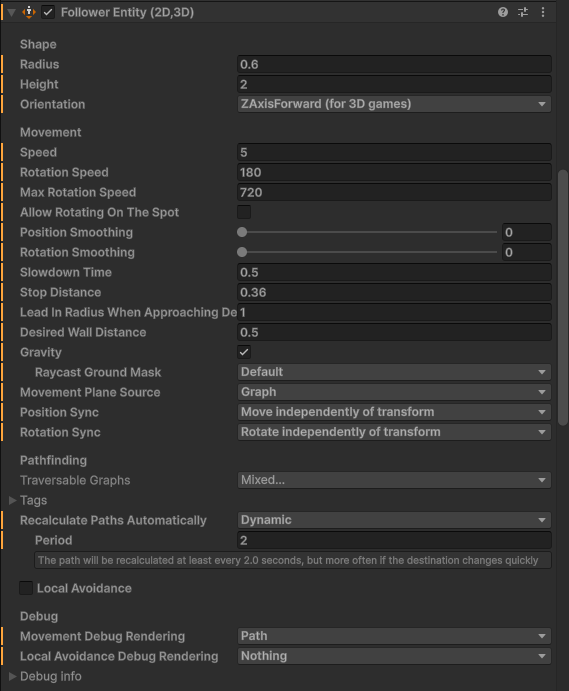The width and height of the screenshot is (569, 691).
Task: Click the Radius input field
Action: click(x=394, y=64)
